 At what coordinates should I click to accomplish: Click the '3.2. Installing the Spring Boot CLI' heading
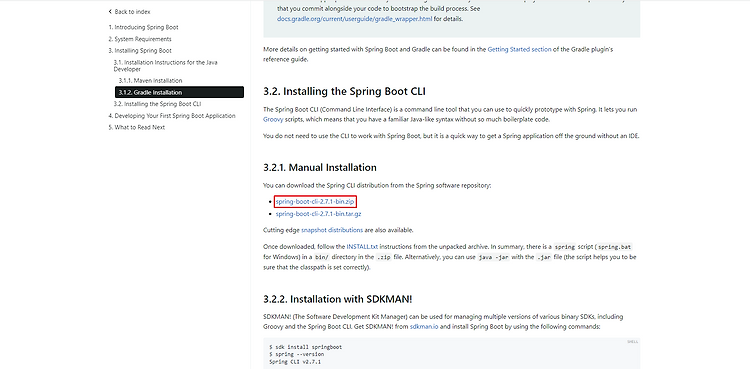click(x=344, y=91)
